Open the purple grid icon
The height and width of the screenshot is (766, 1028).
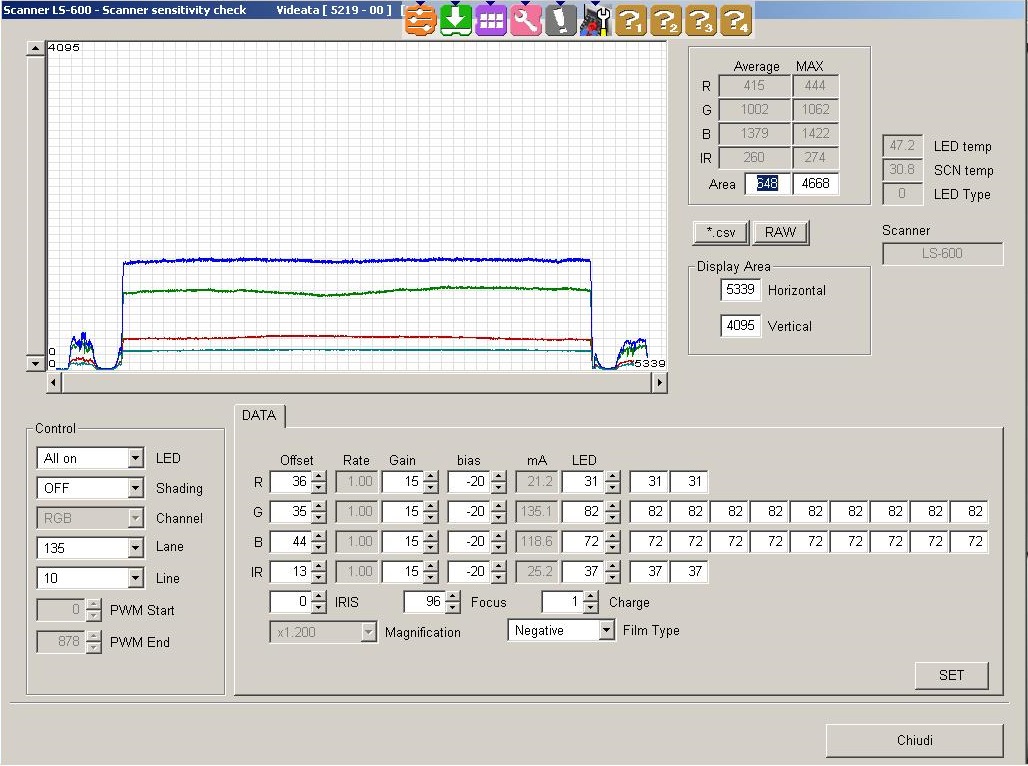point(490,19)
